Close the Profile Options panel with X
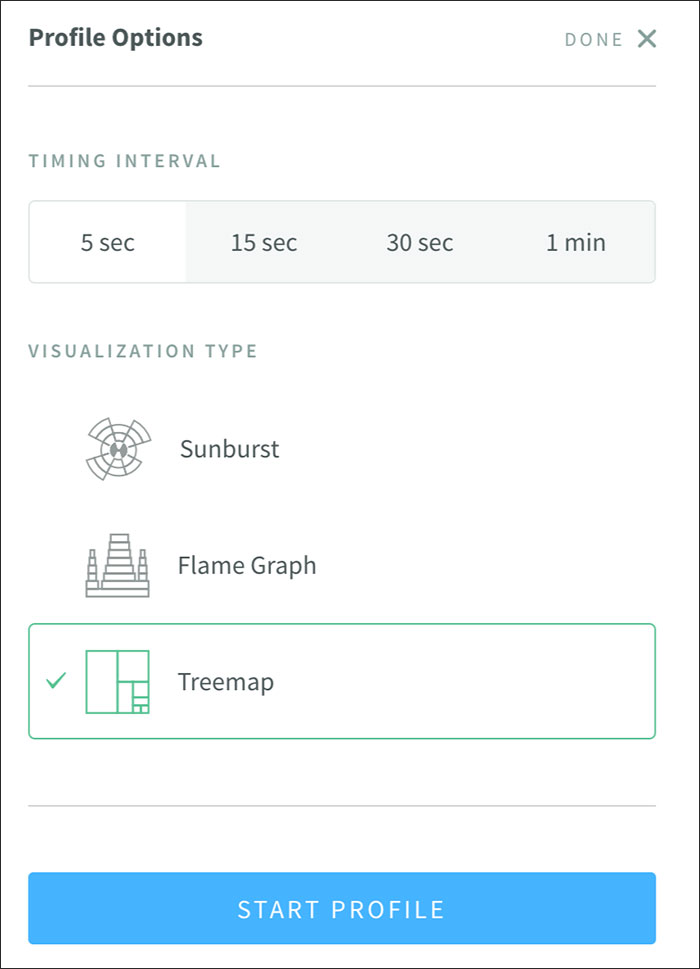Screen dimensions: 700x969 click(647, 39)
